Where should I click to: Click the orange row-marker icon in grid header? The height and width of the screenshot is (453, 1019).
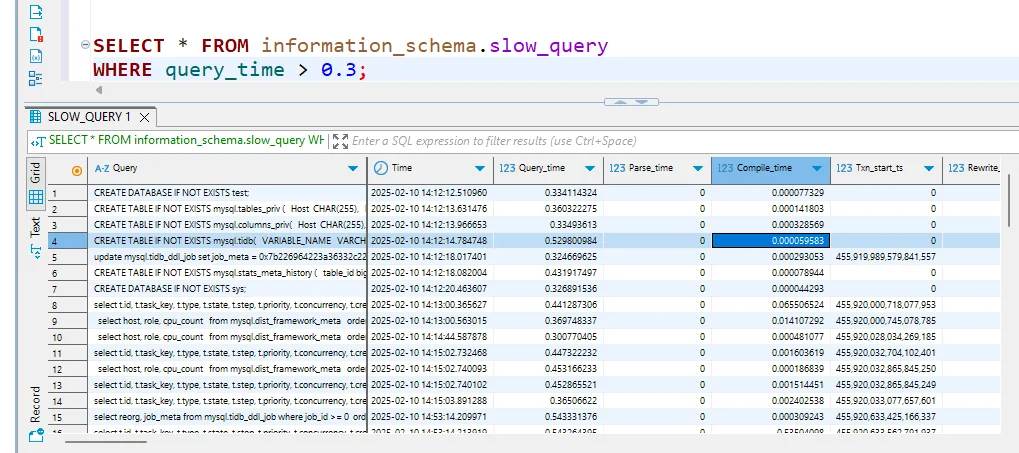tap(77, 169)
